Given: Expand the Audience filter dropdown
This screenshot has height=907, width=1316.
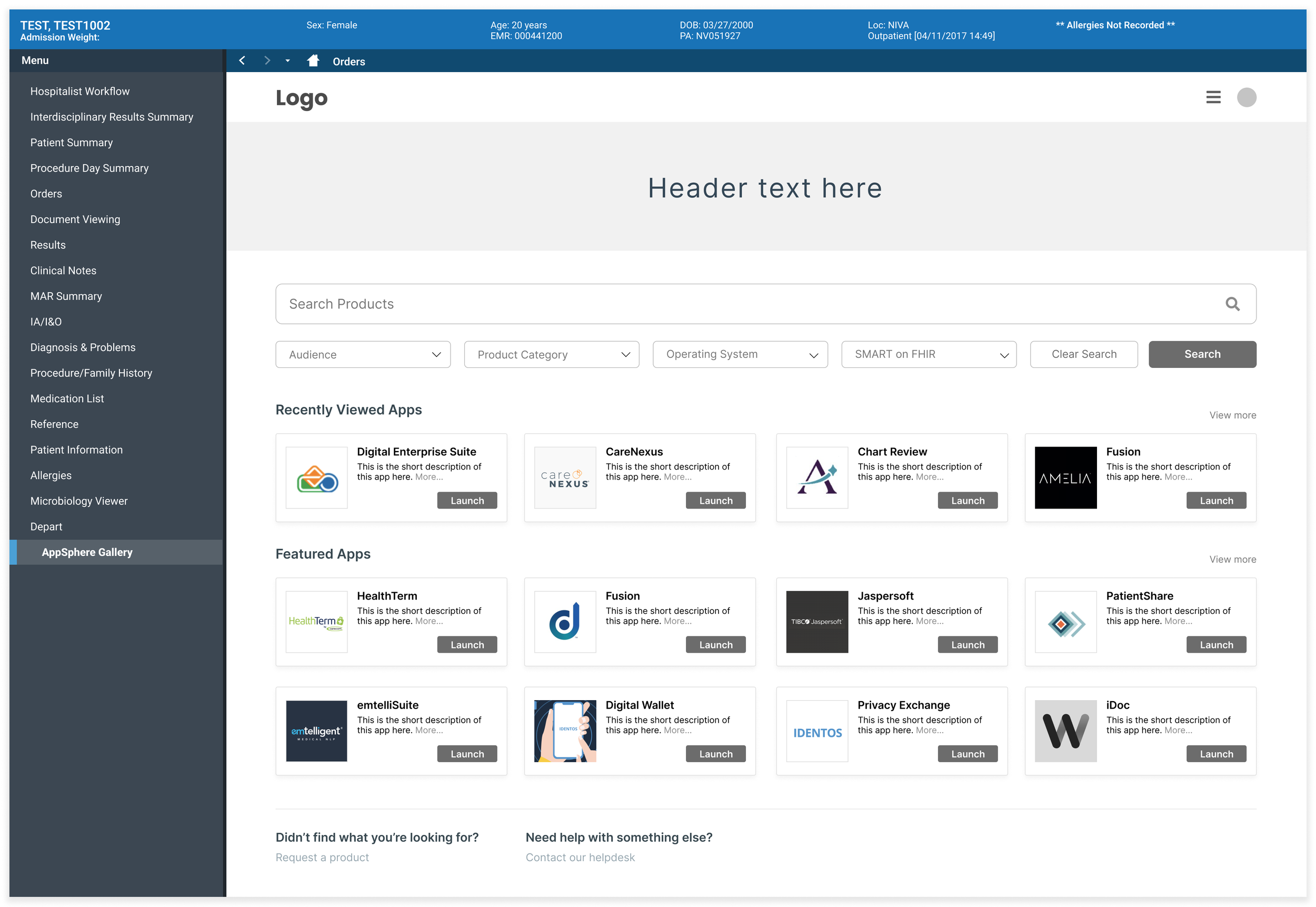Looking at the screenshot, I should coord(363,355).
